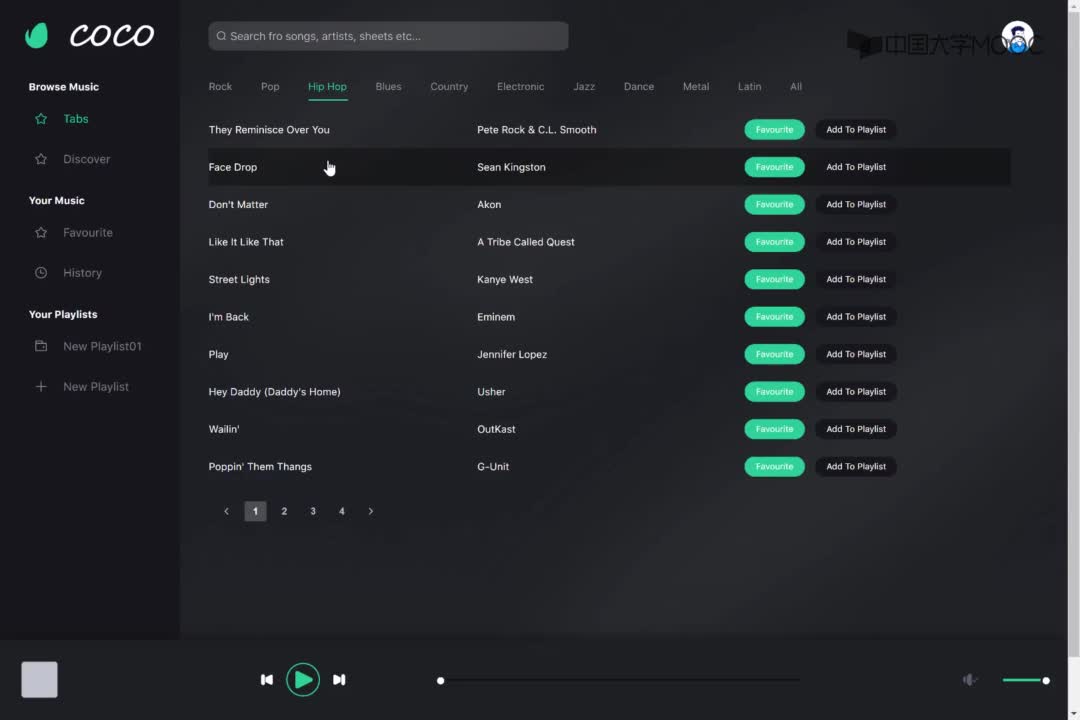This screenshot has width=1080, height=720.
Task: Go to page 4 of songs
Action: [x=342, y=511]
